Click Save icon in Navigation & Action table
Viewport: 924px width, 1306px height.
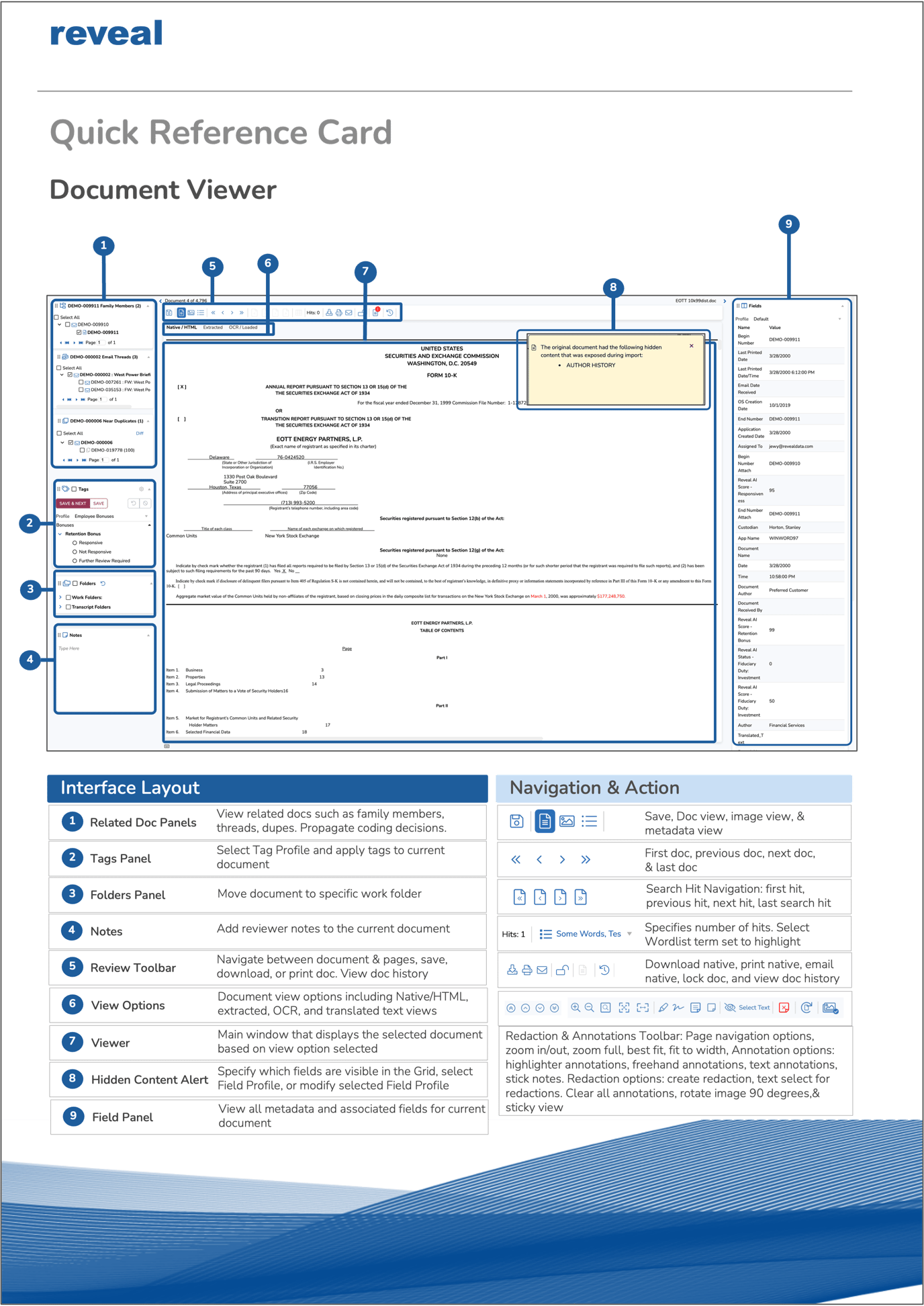pos(516,820)
